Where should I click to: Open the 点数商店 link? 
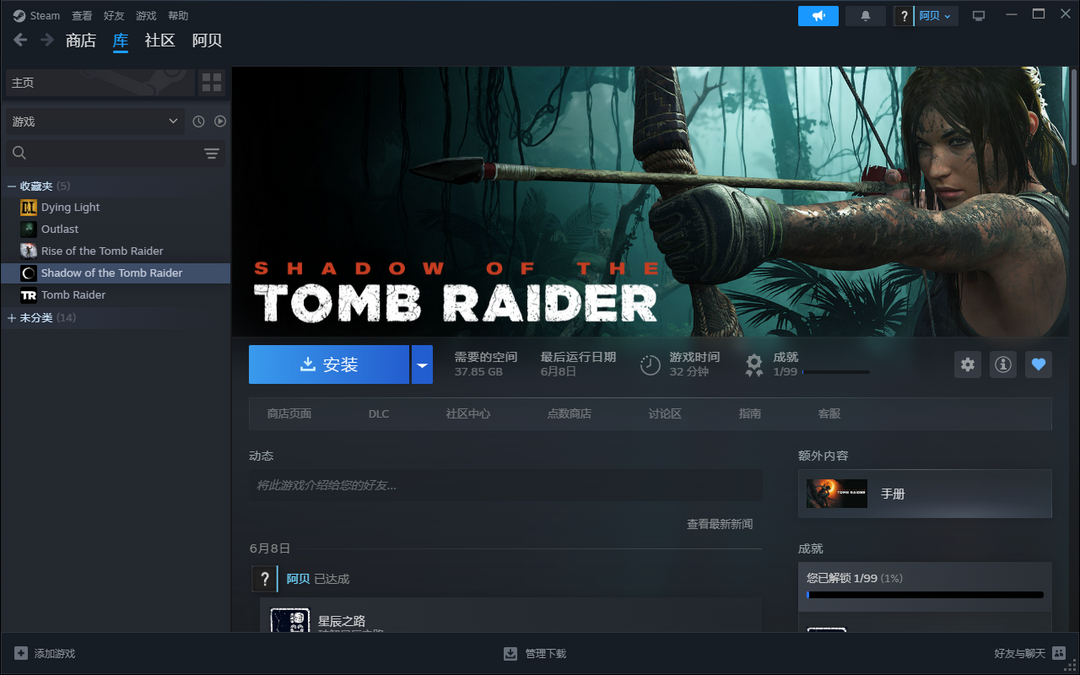569,414
